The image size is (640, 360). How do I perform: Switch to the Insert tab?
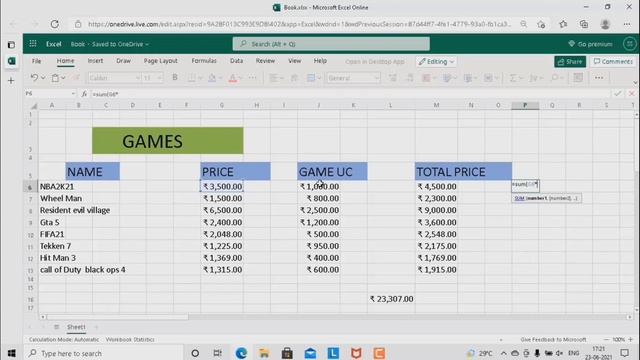click(95, 61)
